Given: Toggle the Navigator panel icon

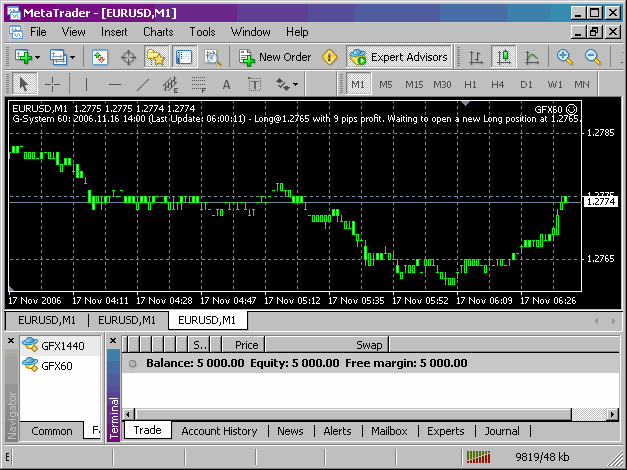Looking at the screenshot, I should [x=156, y=57].
